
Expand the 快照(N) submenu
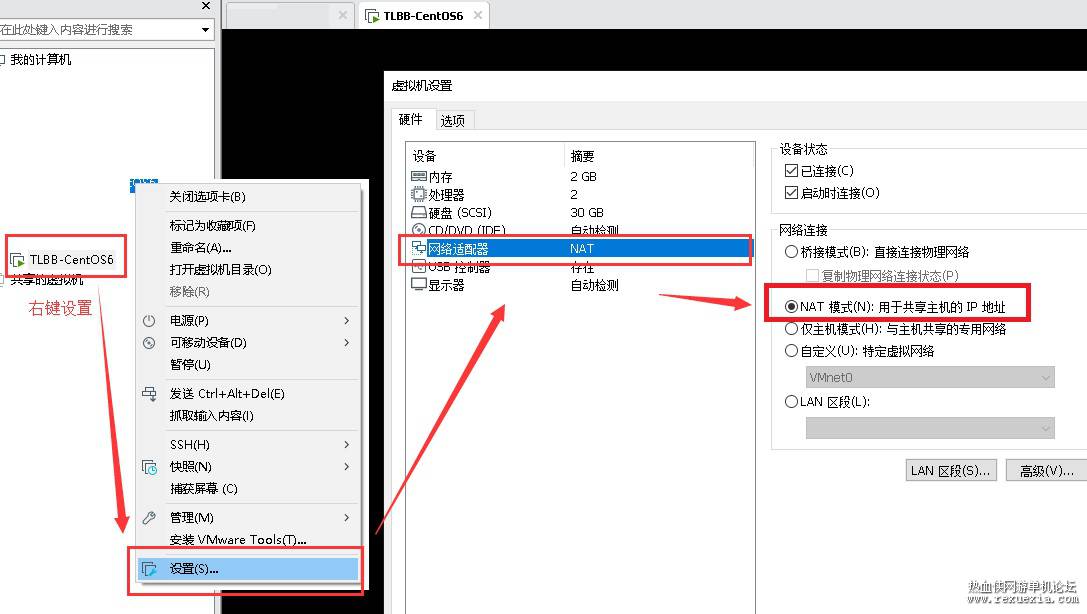click(347, 466)
